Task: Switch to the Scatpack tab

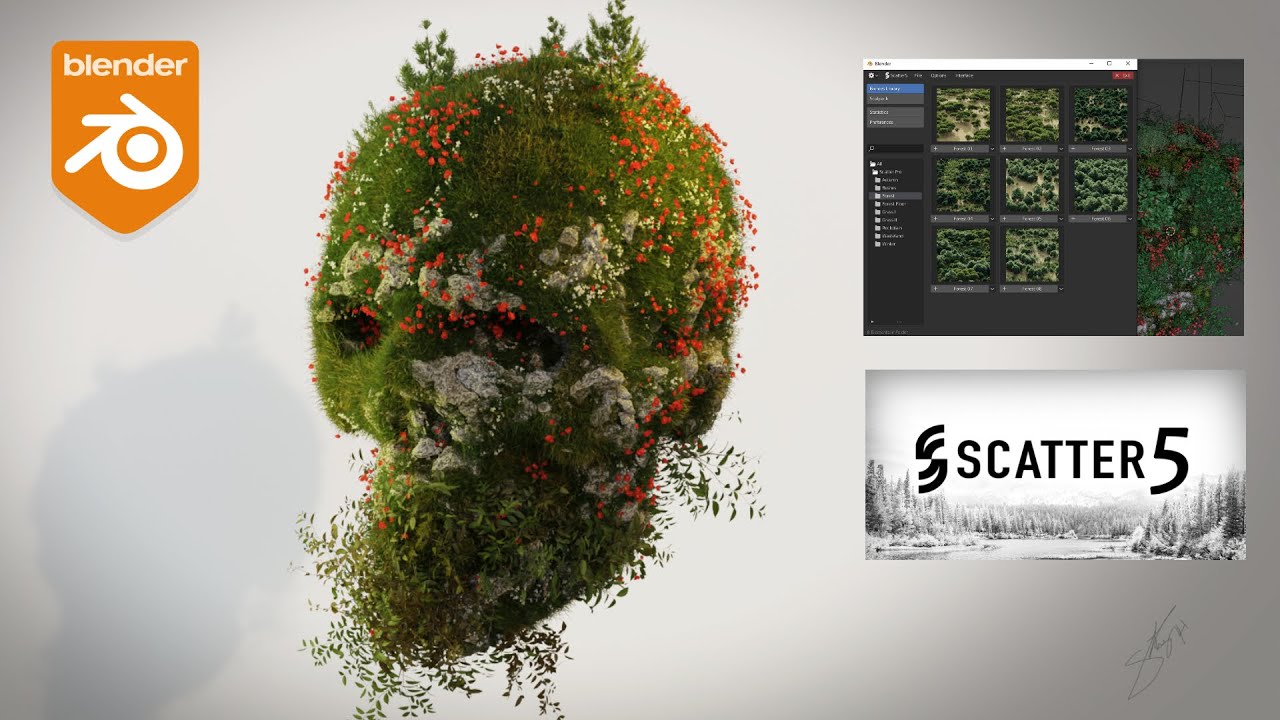Action: pyautogui.click(x=895, y=99)
